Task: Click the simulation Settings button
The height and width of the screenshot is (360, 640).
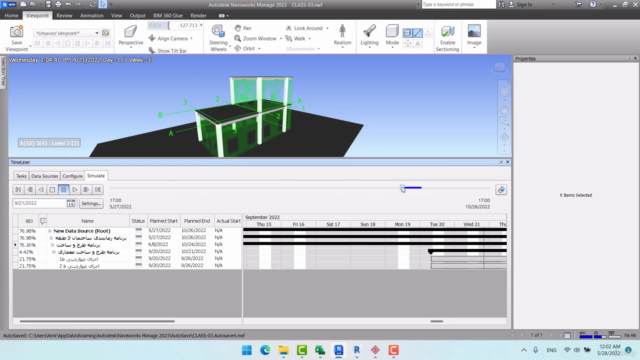Action: [x=91, y=203]
